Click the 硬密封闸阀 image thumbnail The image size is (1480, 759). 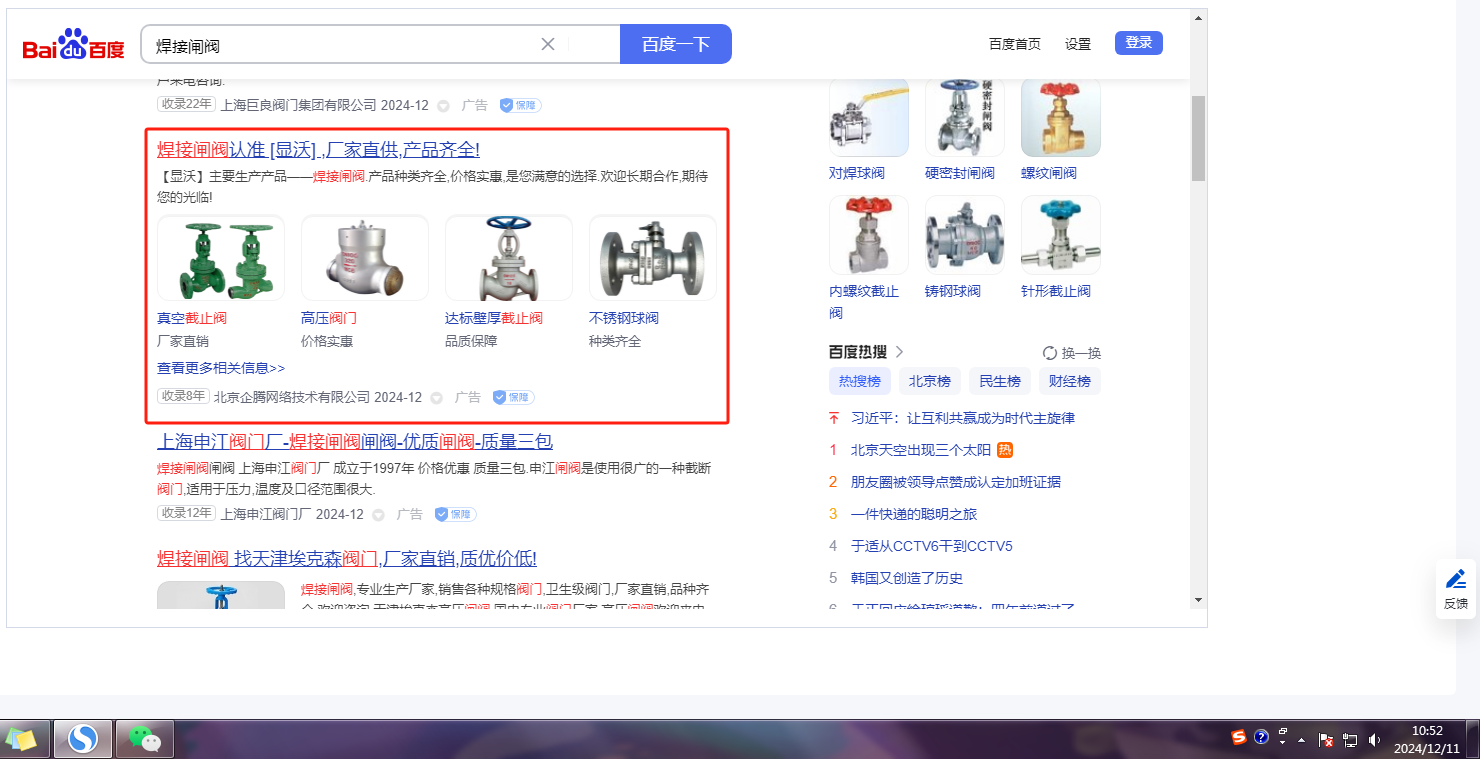click(x=965, y=117)
